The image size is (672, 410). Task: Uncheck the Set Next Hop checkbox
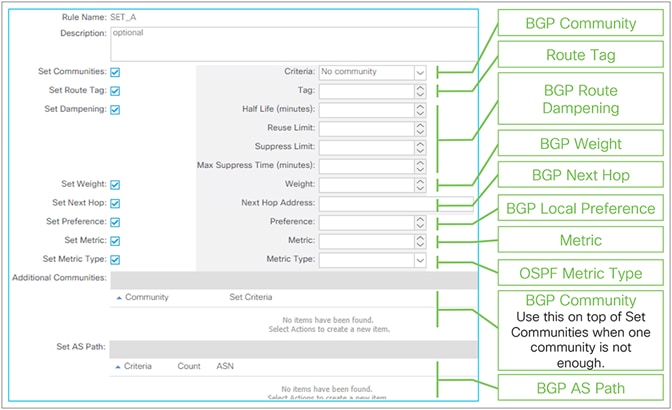115,204
